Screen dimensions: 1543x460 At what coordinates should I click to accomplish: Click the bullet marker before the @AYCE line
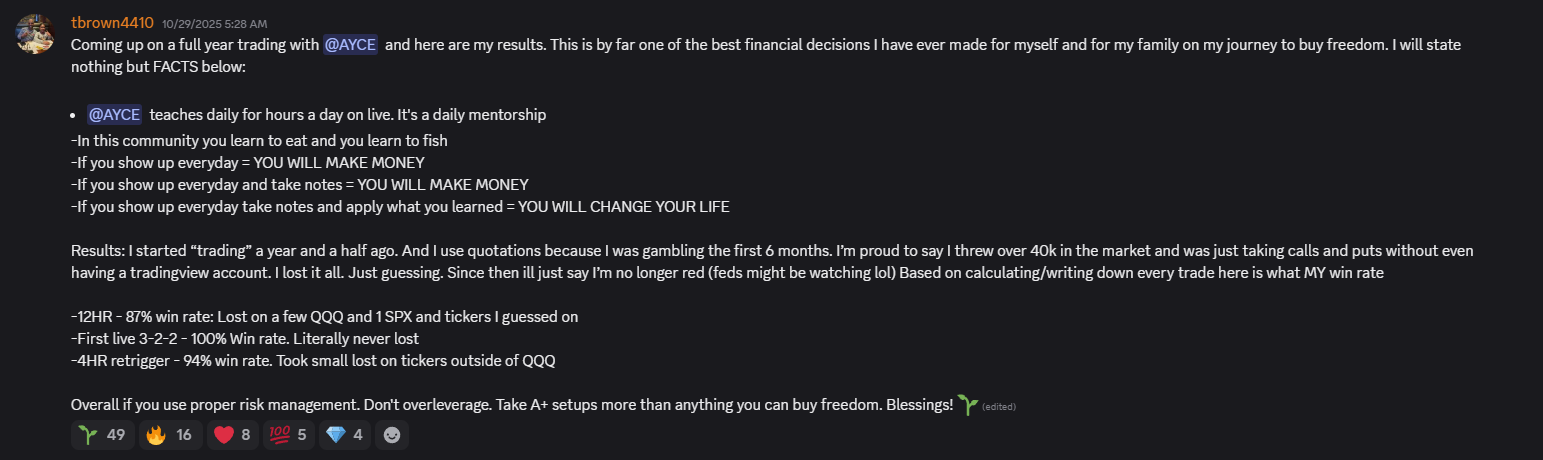(x=74, y=115)
